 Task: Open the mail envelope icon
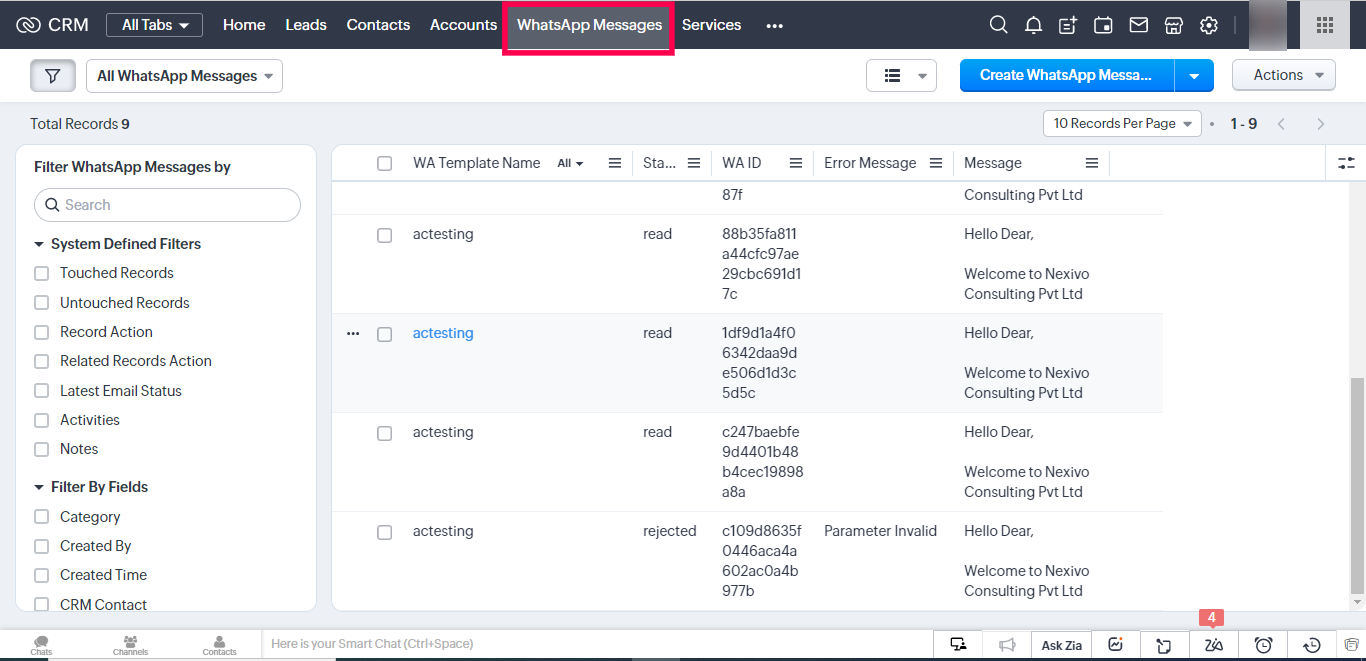click(x=1138, y=25)
